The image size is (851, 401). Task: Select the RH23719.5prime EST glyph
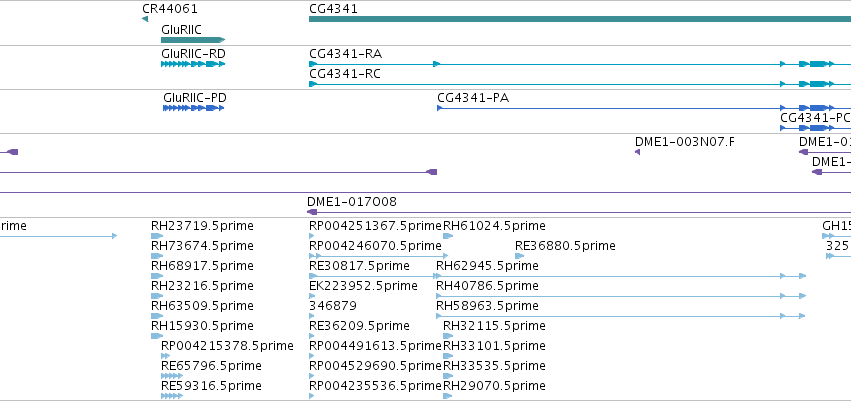pos(157,236)
